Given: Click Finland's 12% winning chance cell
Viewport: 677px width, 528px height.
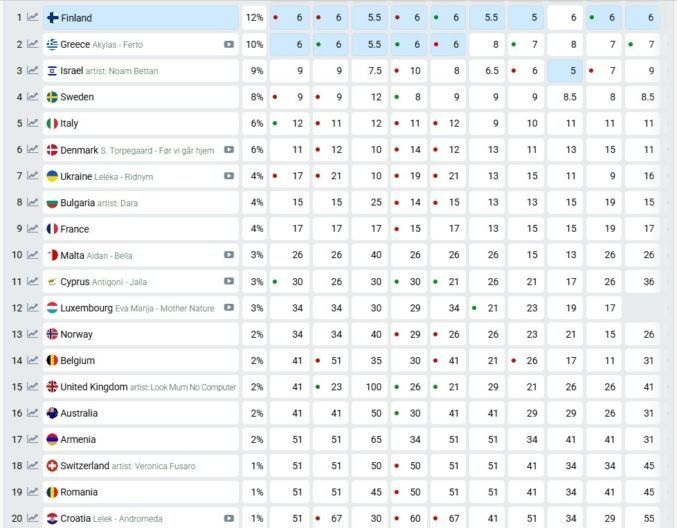Looking at the screenshot, I should (x=255, y=18).
